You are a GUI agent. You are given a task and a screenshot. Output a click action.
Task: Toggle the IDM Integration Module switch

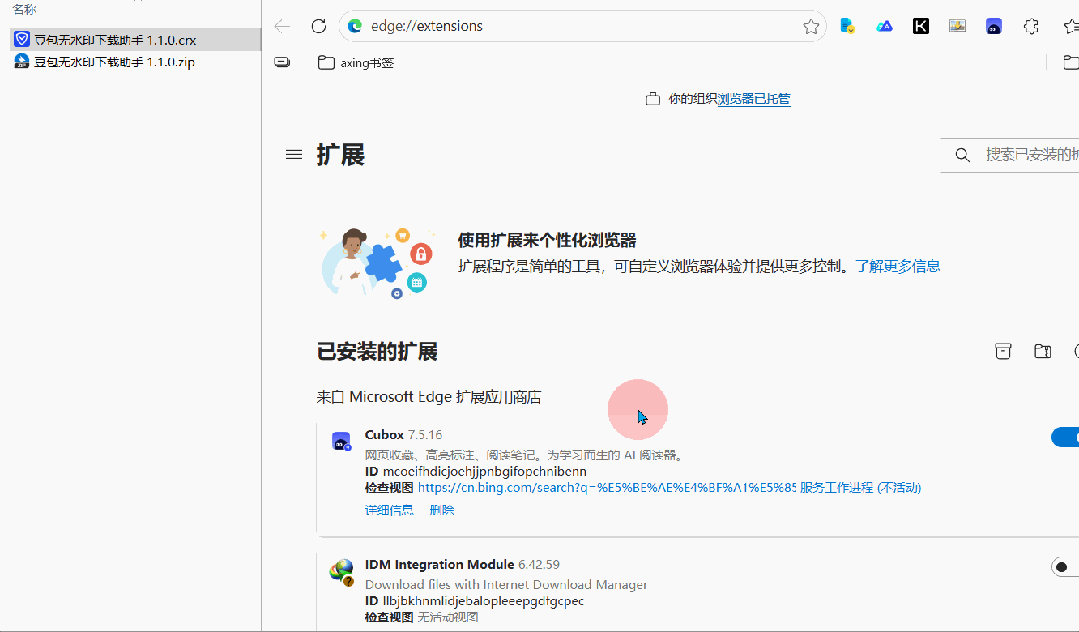(1065, 567)
